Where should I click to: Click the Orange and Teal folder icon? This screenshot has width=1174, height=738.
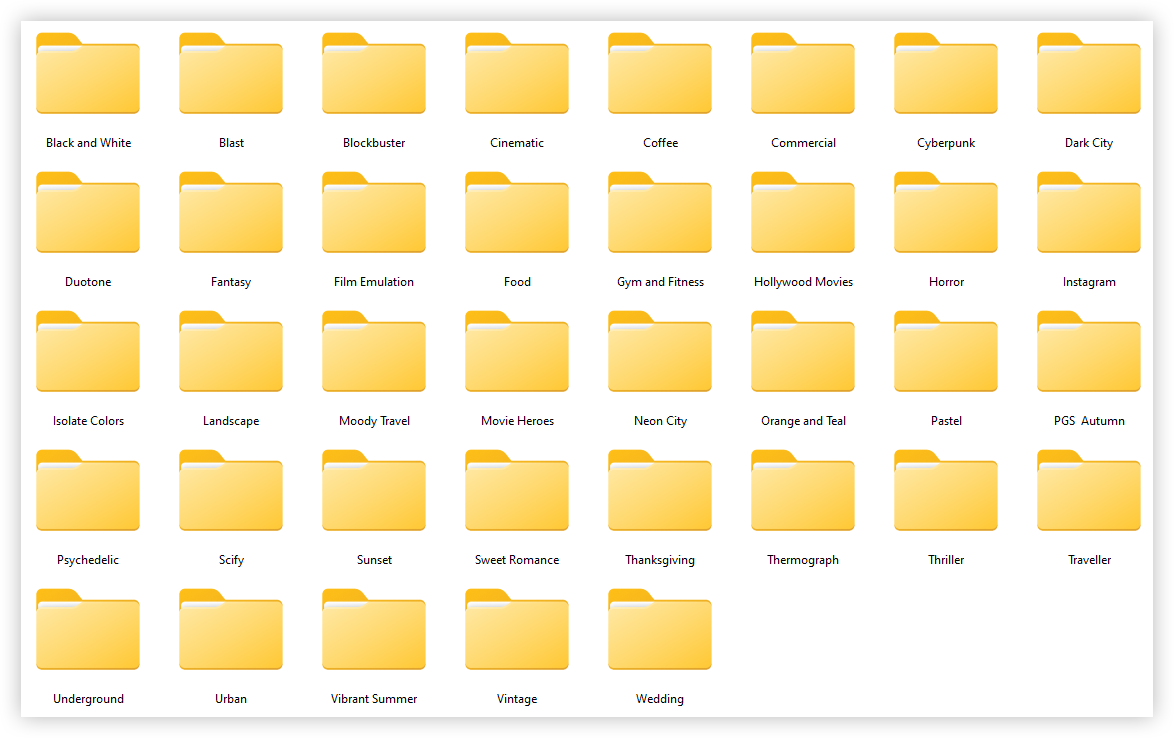pyautogui.click(x=803, y=352)
